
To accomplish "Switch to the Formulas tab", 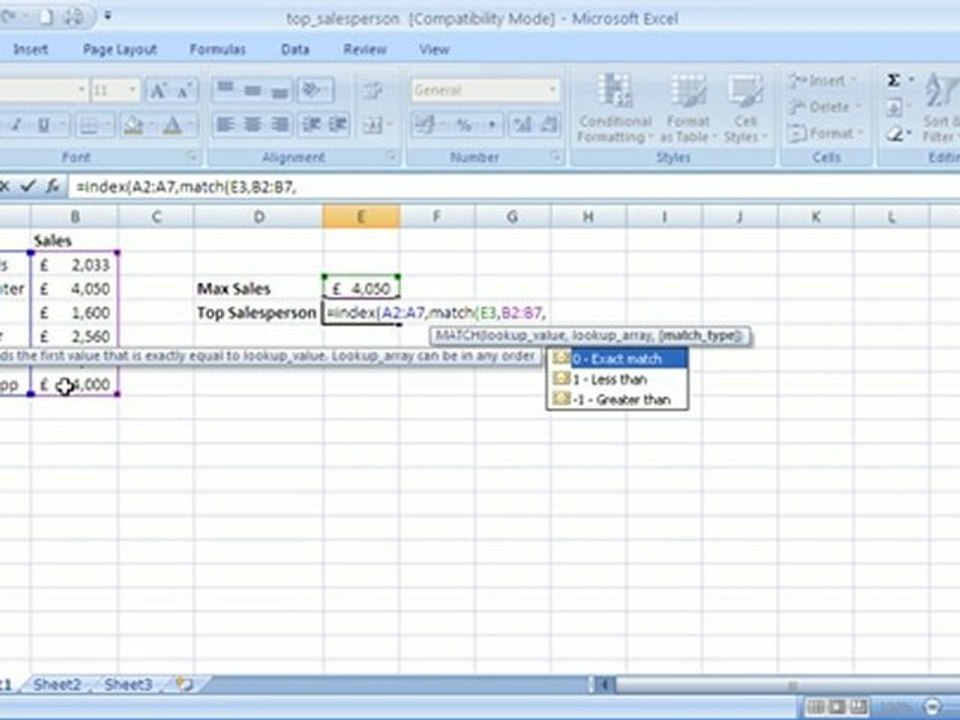I will (x=217, y=50).
